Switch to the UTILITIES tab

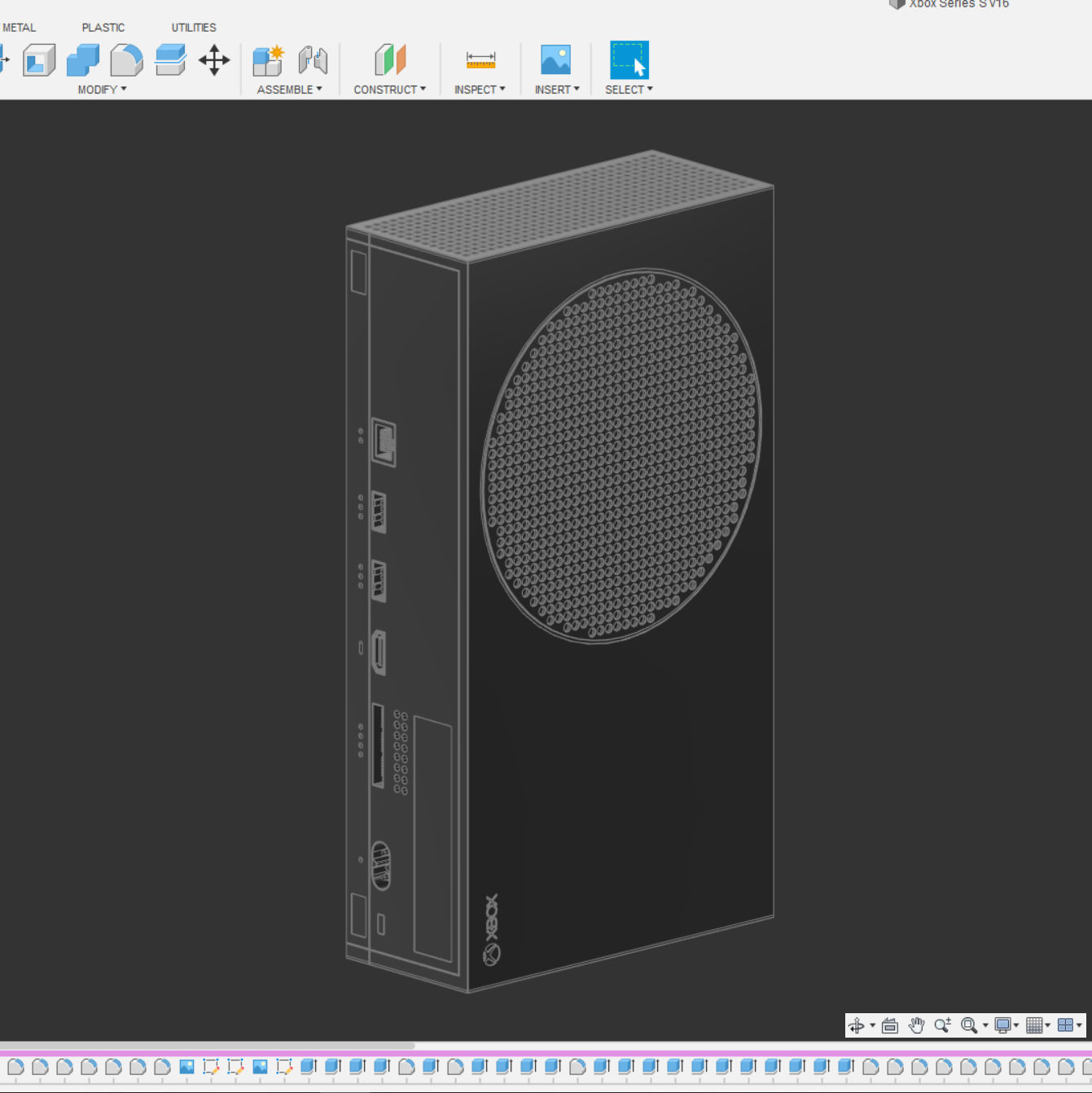click(x=193, y=27)
